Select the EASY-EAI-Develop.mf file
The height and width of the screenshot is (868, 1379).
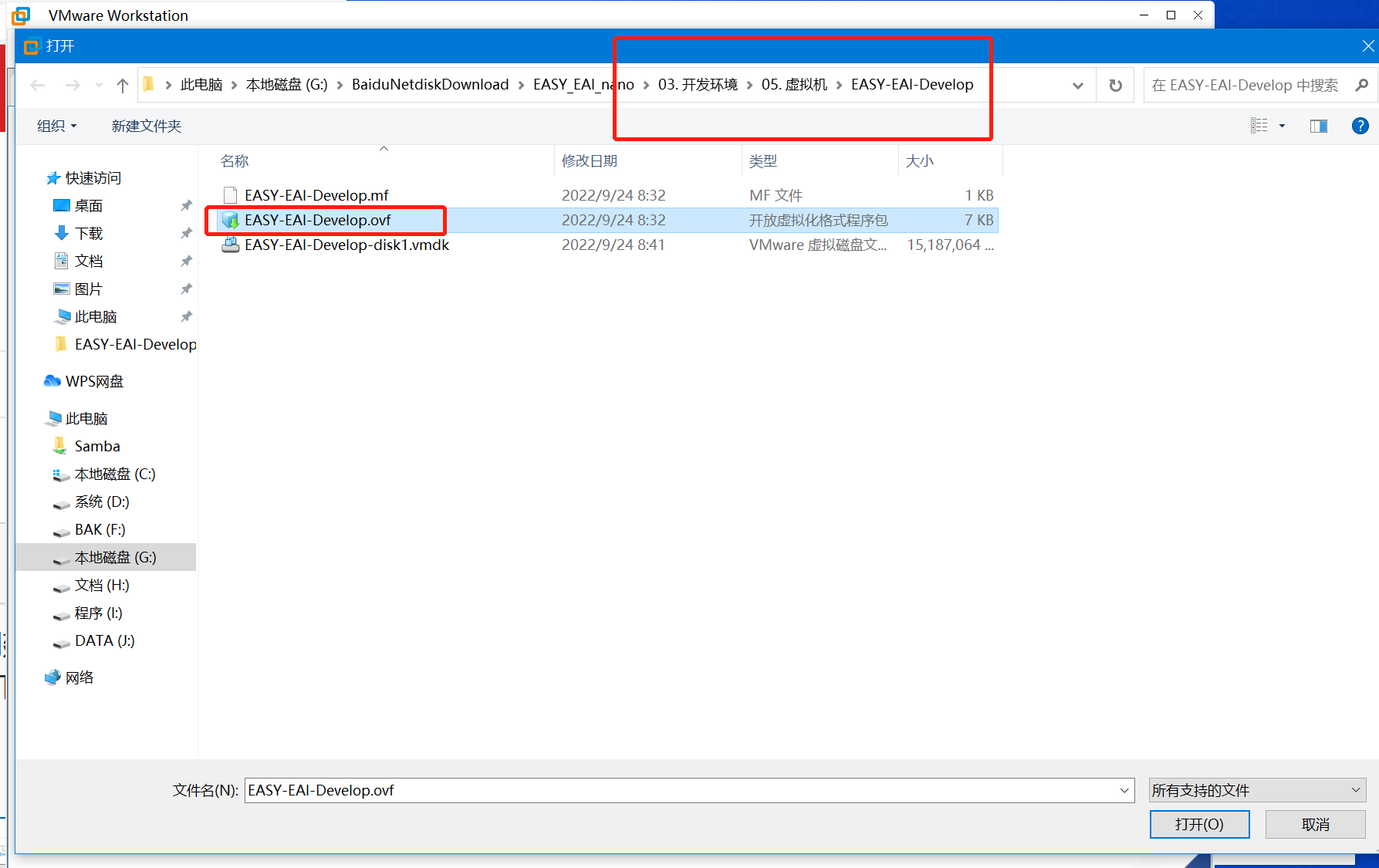point(316,195)
